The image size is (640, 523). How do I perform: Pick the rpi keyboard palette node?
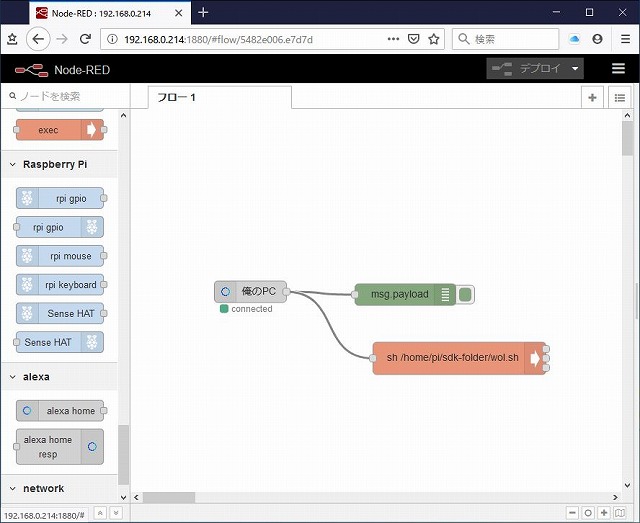pyautogui.click(x=60, y=285)
